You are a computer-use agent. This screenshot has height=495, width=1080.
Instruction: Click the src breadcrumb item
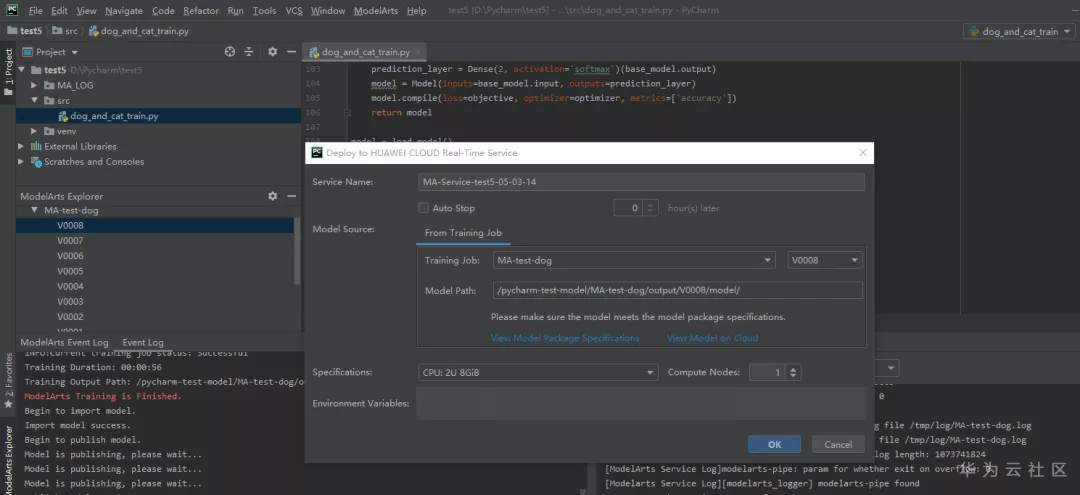(x=65, y=31)
